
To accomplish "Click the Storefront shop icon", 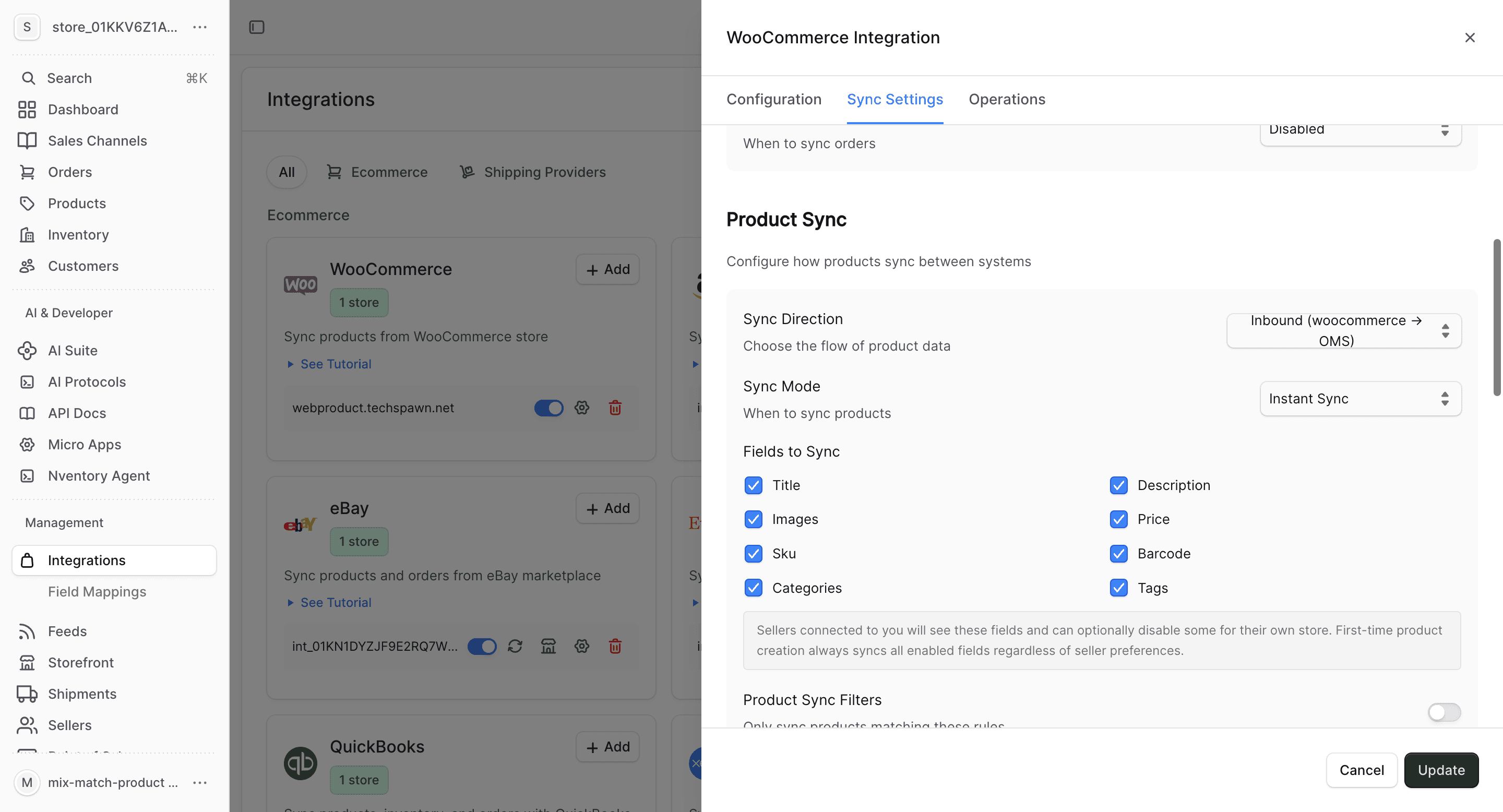I will coord(27,663).
